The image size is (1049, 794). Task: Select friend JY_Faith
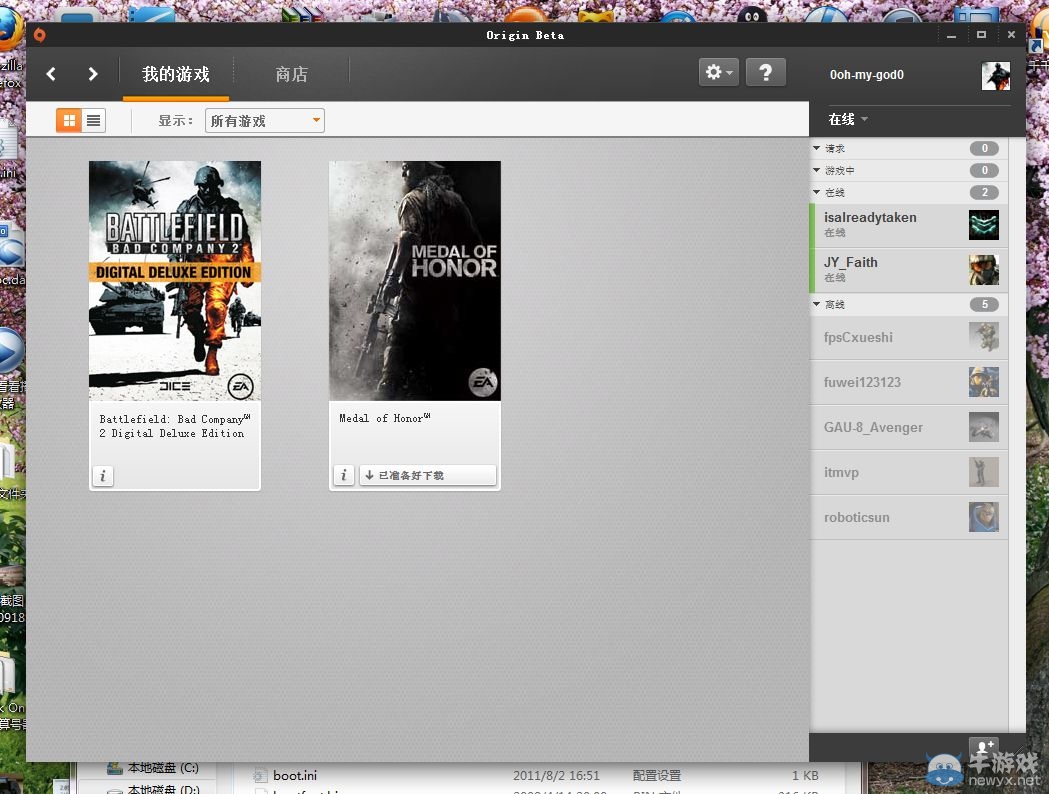pyautogui.click(x=909, y=270)
